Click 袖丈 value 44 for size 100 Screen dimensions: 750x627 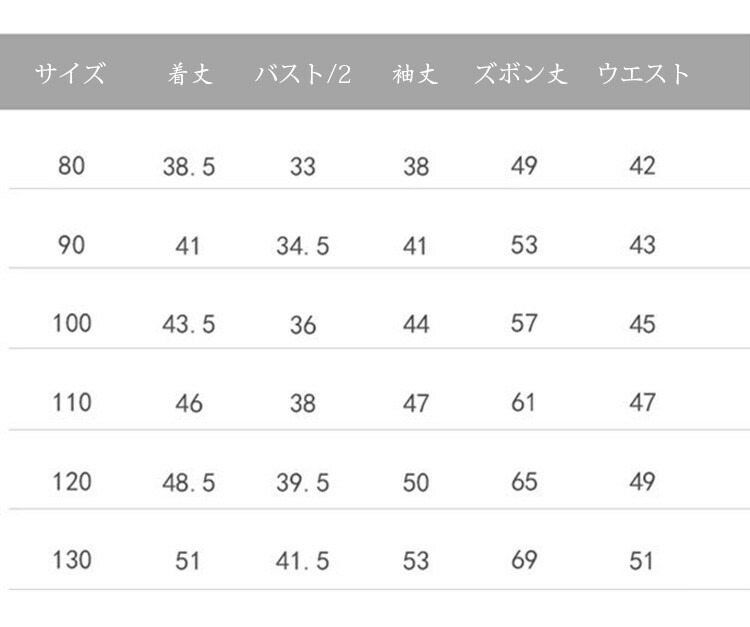(x=416, y=324)
